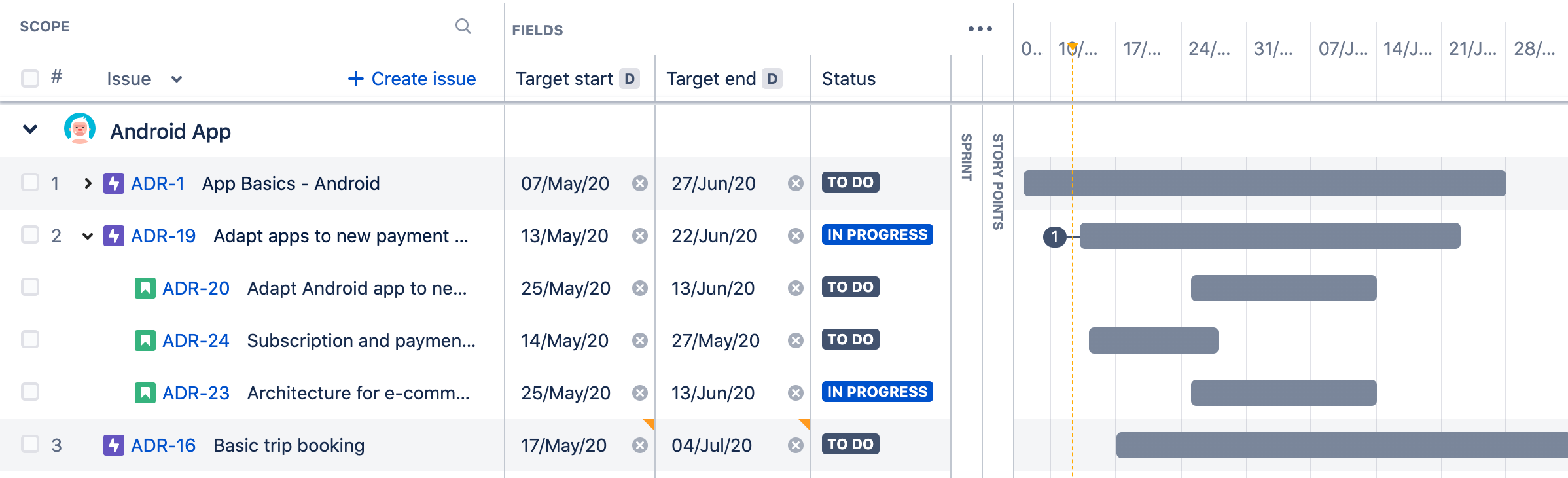
Task: Expand the vertical STORY POINTS column
Action: (x=998, y=181)
